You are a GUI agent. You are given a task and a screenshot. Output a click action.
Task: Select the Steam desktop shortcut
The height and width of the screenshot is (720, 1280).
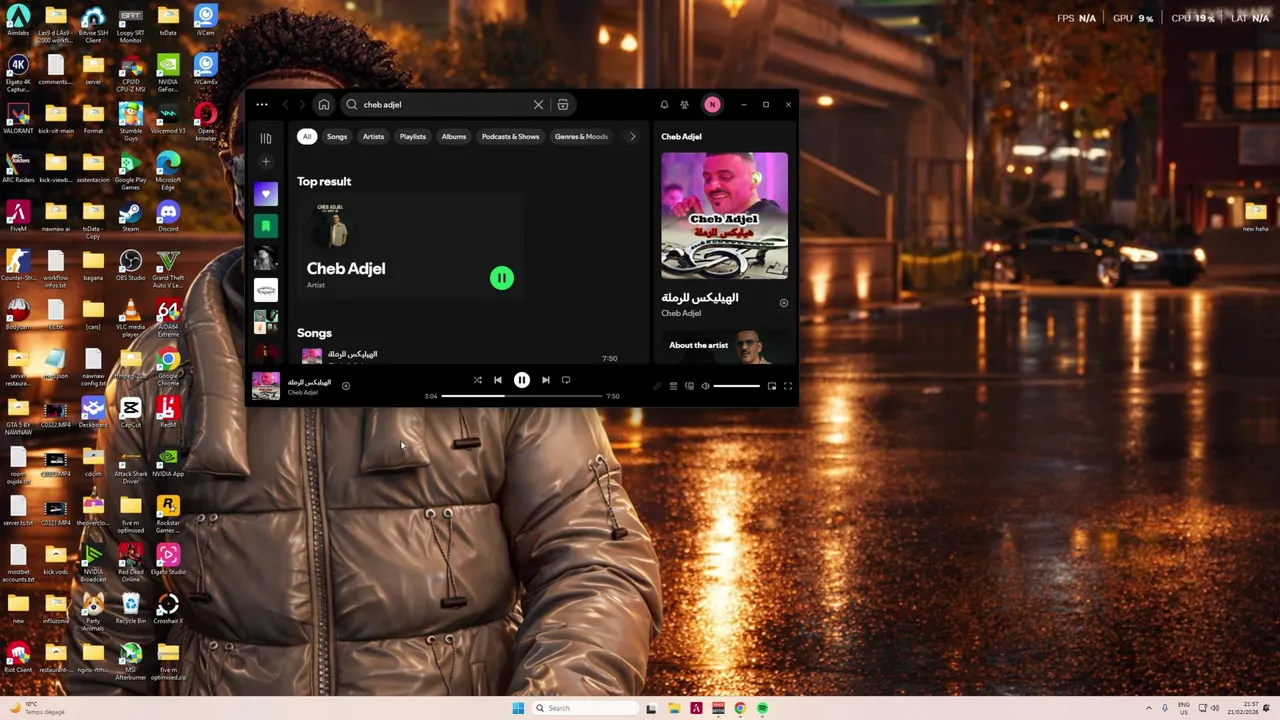tap(130, 216)
